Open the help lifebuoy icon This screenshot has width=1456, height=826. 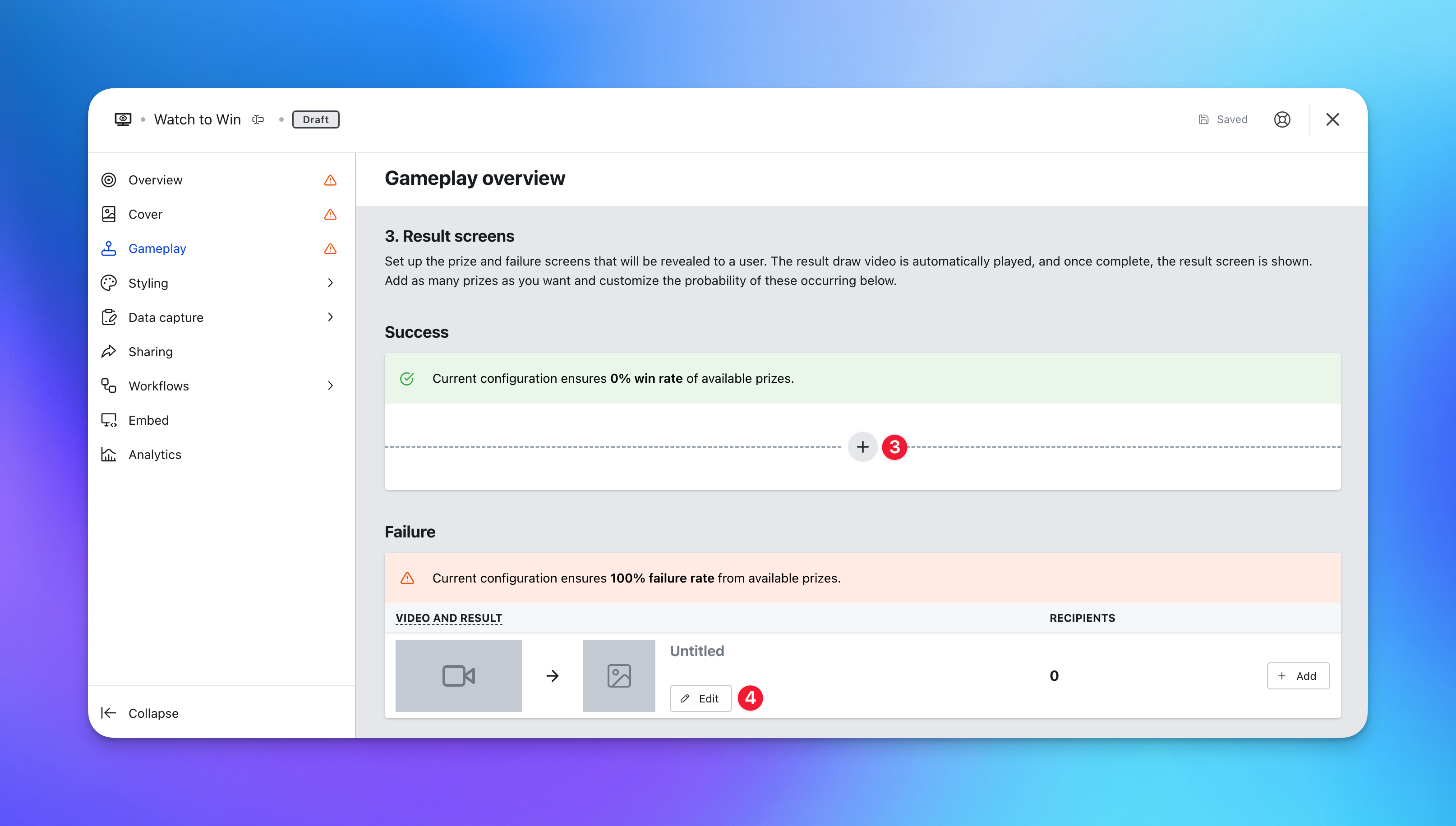1282,119
